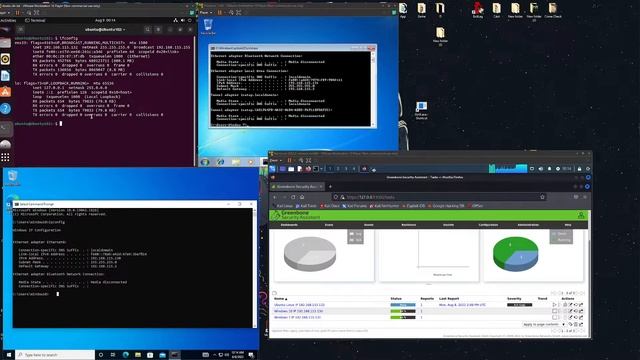This screenshot has height=360, width=640.
Task: Open Rhythmbox in Ubuntu dock
Action: tap(5, 60)
